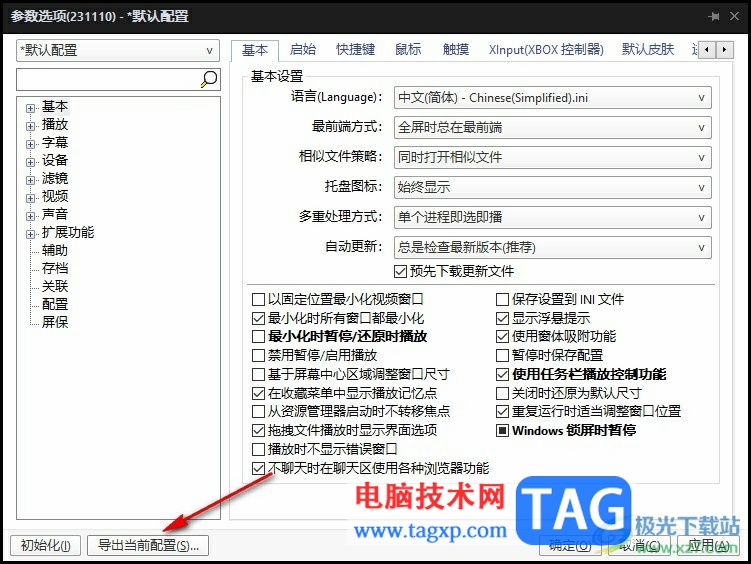Expand the 播放 tree node

(31, 126)
